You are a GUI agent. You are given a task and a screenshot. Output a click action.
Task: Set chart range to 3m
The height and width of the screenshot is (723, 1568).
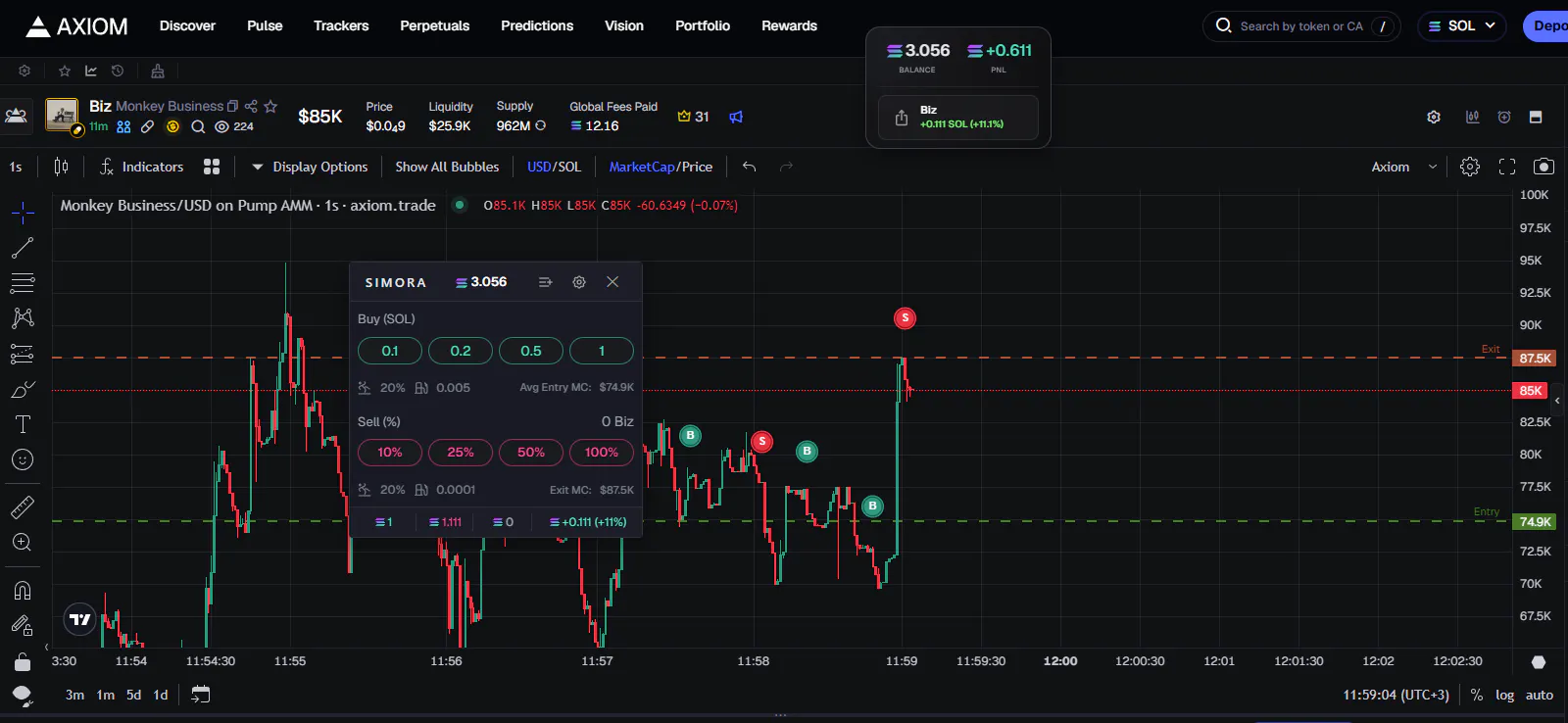click(x=74, y=695)
